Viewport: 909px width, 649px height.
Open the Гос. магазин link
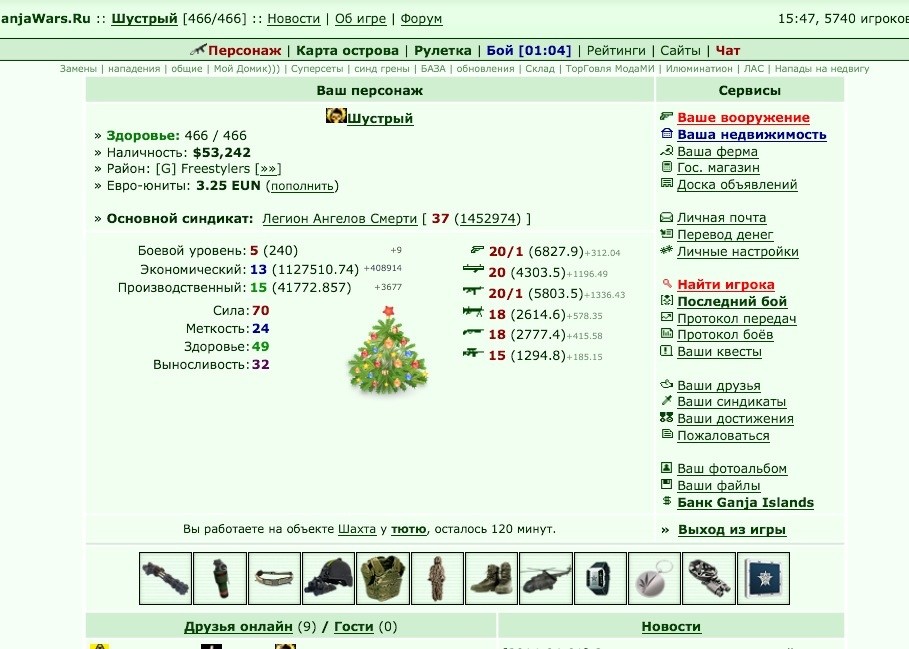pos(718,168)
